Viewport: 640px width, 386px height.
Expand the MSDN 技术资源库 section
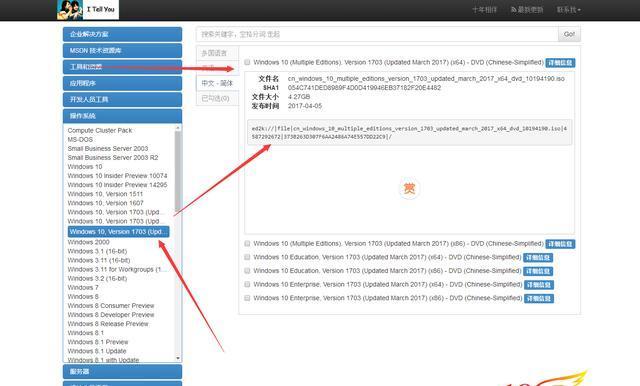pyautogui.click(x=122, y=51)
